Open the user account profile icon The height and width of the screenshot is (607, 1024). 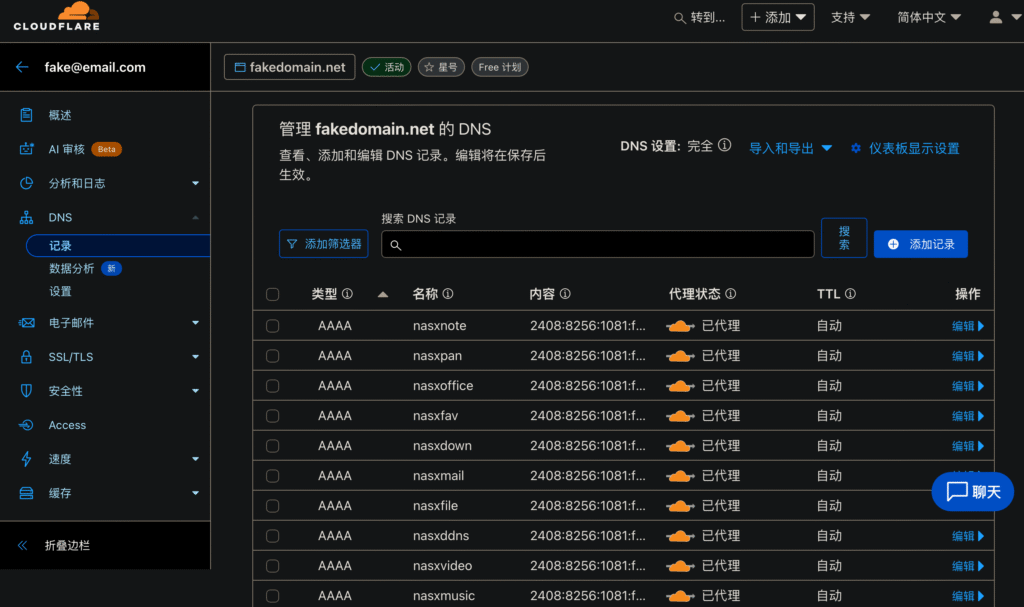[x=996, y=17]
